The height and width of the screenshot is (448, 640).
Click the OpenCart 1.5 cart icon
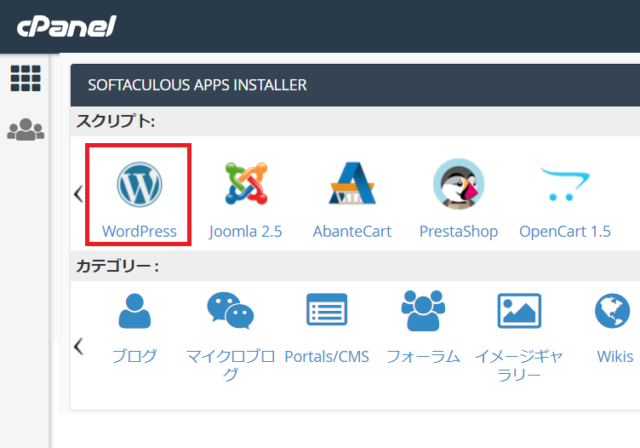coord(565,184)
